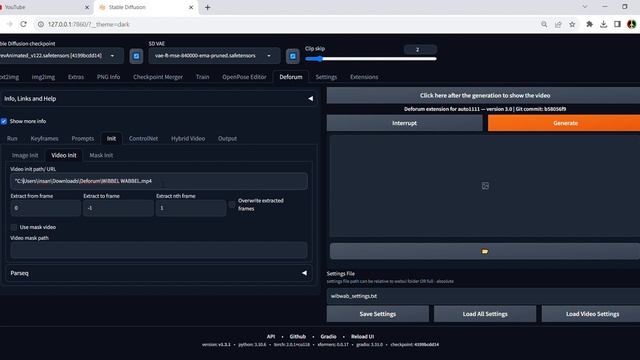Screen dimensions: 640x360
Task: Open the API footer link
Action: click(271, 337)
